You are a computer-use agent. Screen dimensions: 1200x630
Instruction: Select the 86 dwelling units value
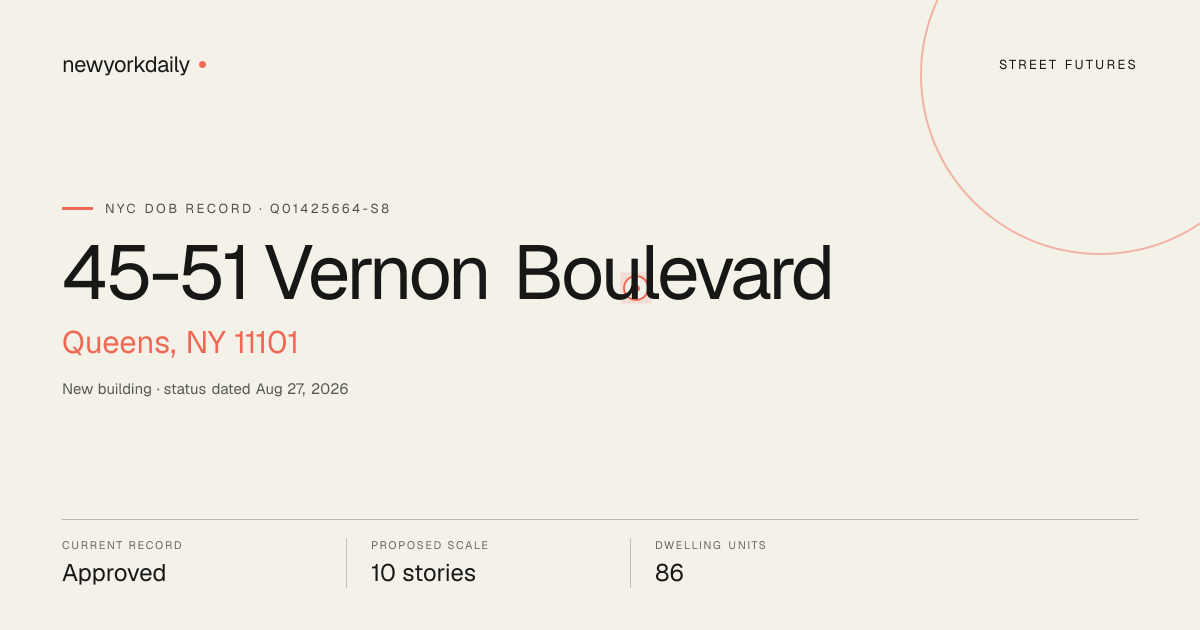pyautogui.click(x=669, y=573)
